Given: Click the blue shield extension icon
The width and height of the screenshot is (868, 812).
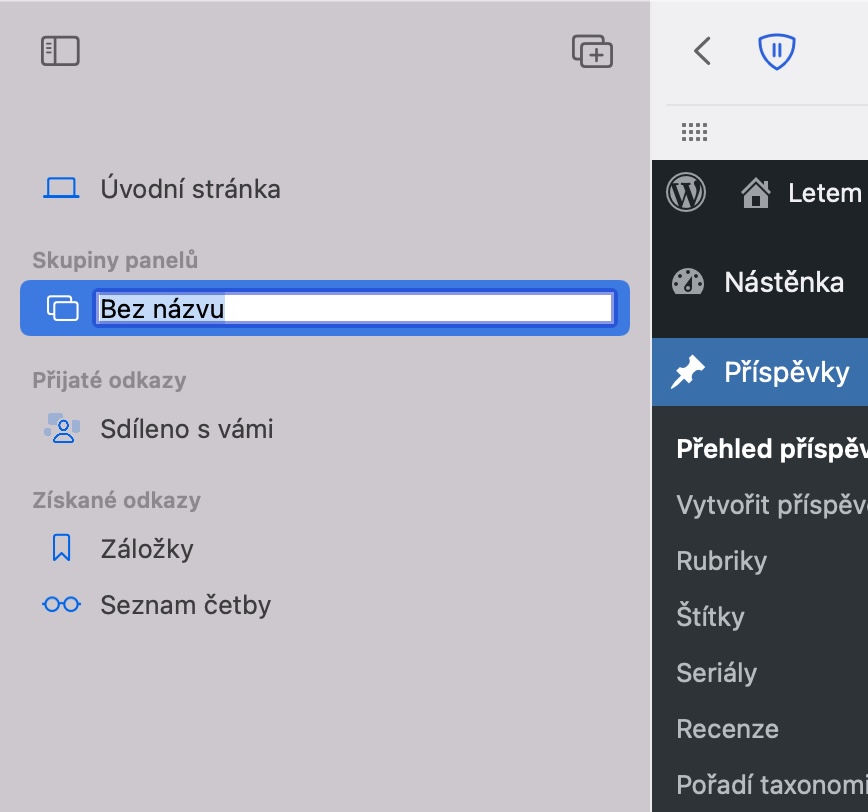Looking at the screenshot, I should [x=776, y=51].
